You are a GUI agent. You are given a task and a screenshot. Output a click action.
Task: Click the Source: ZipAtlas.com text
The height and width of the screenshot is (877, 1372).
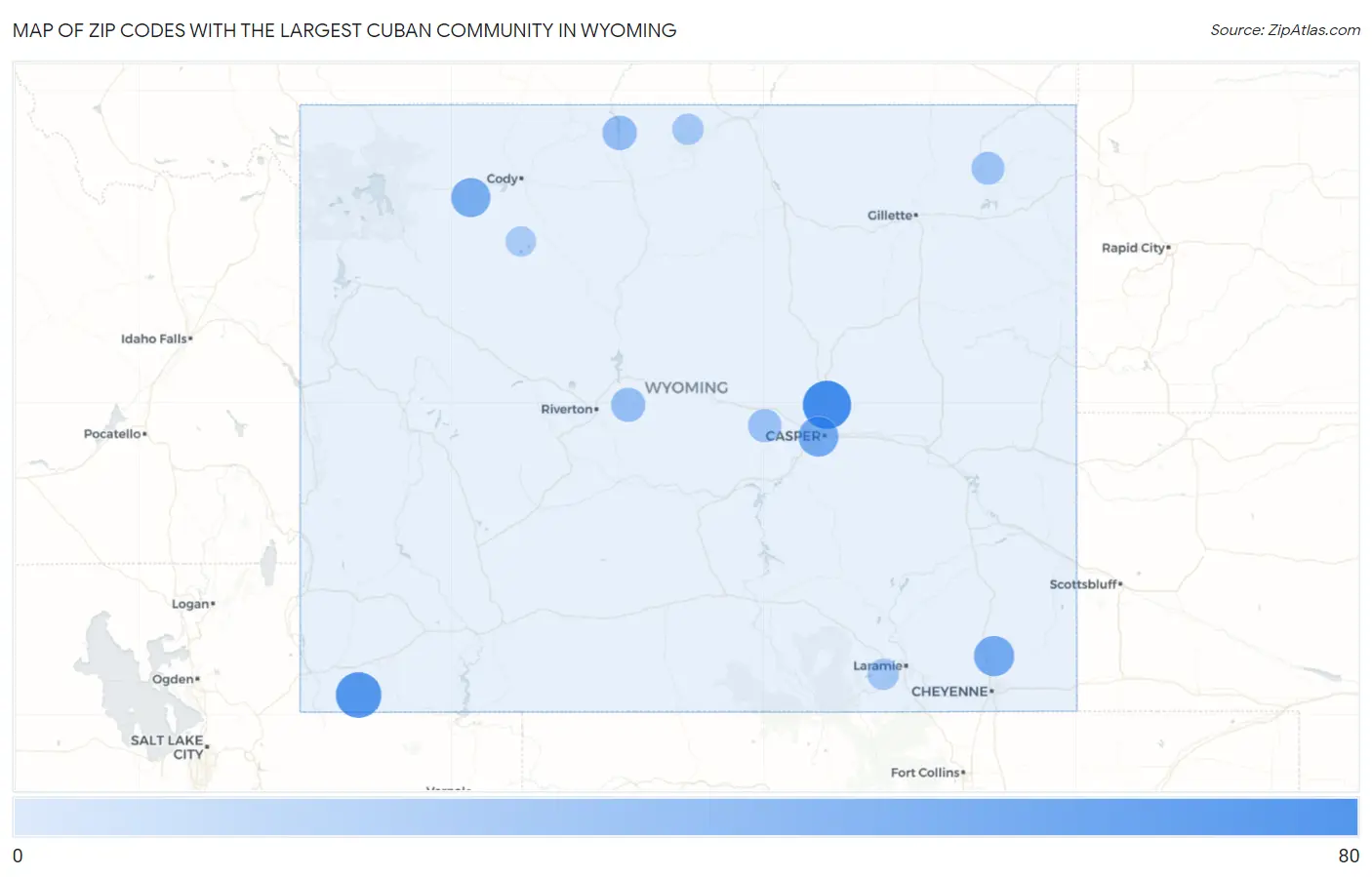click(x=1285, y=30)
